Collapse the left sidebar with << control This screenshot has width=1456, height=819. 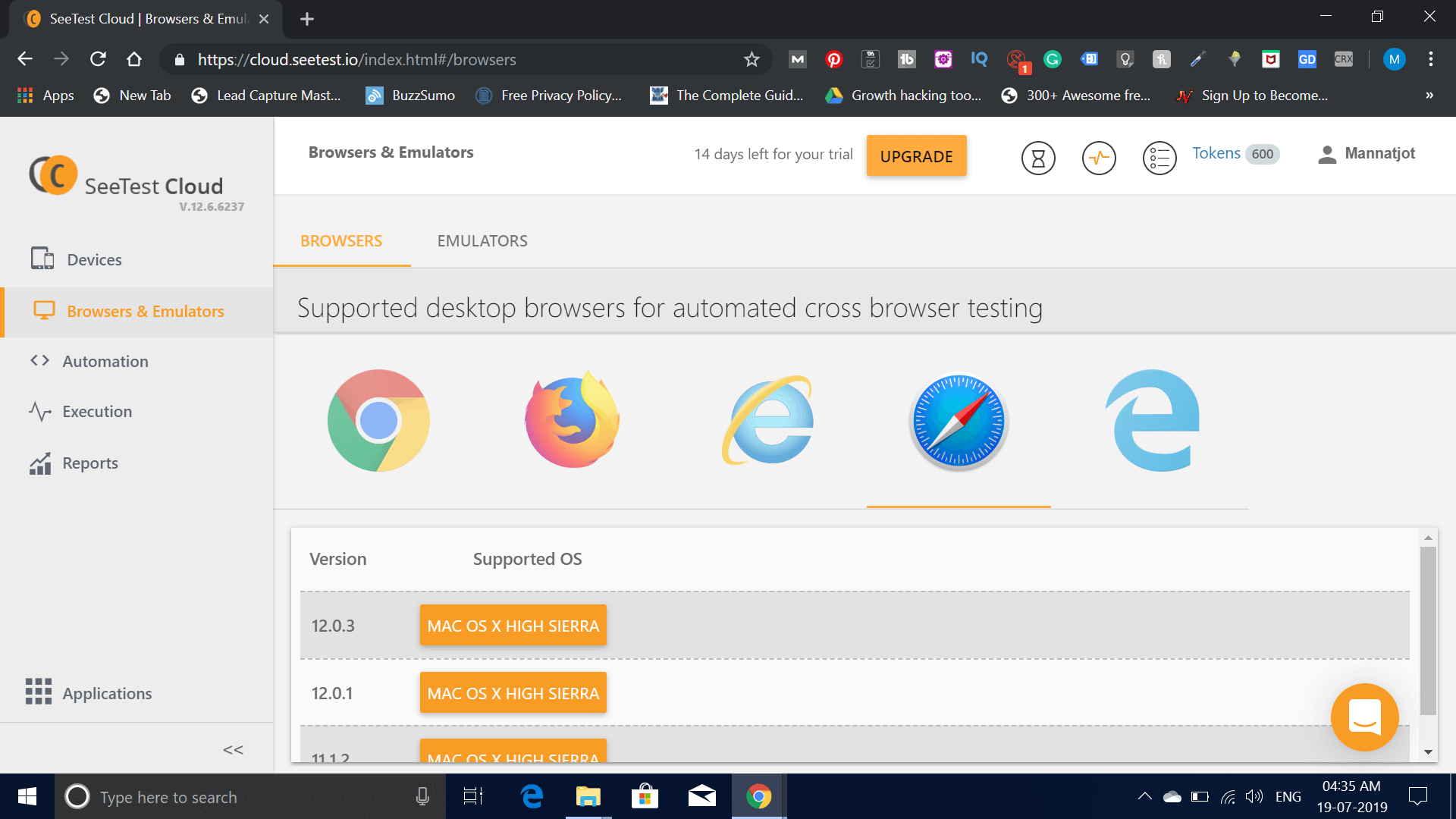[x=233, y=749]
